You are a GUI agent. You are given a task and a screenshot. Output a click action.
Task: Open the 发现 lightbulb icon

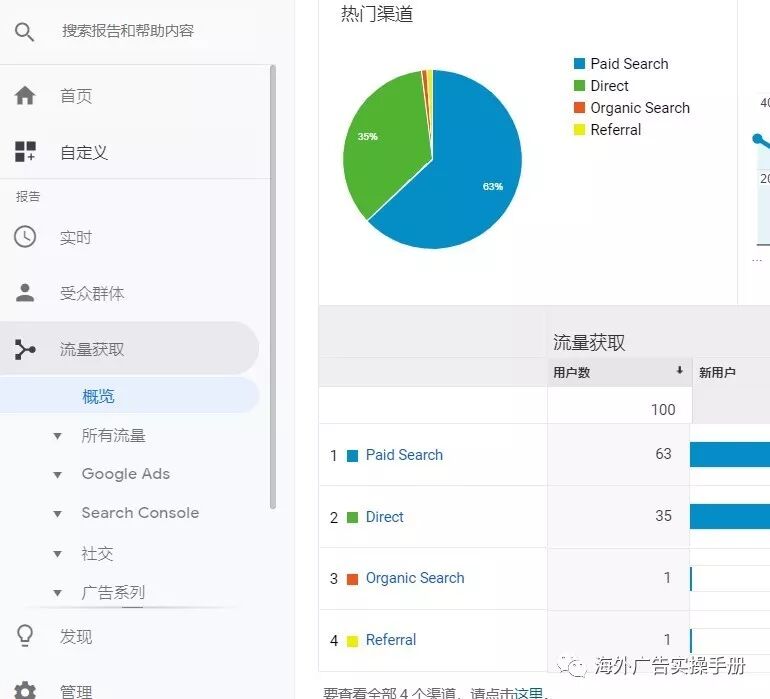coord(25,635)
